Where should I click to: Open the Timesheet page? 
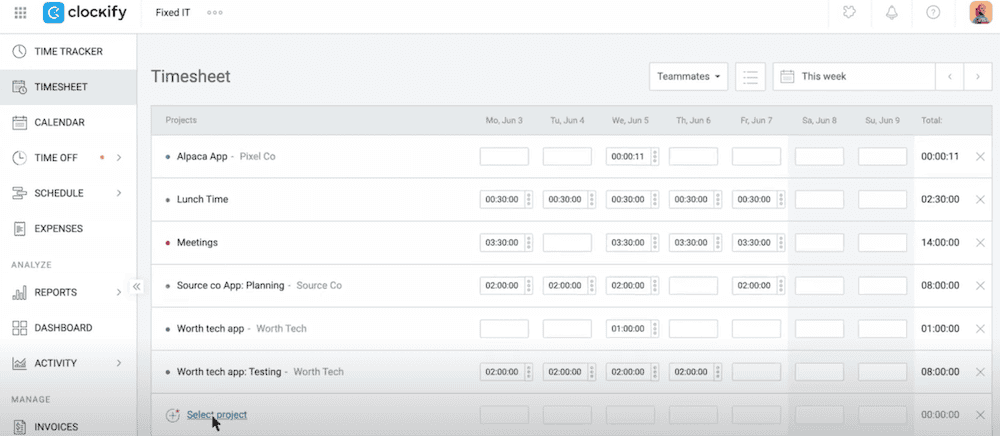(68, 87)
